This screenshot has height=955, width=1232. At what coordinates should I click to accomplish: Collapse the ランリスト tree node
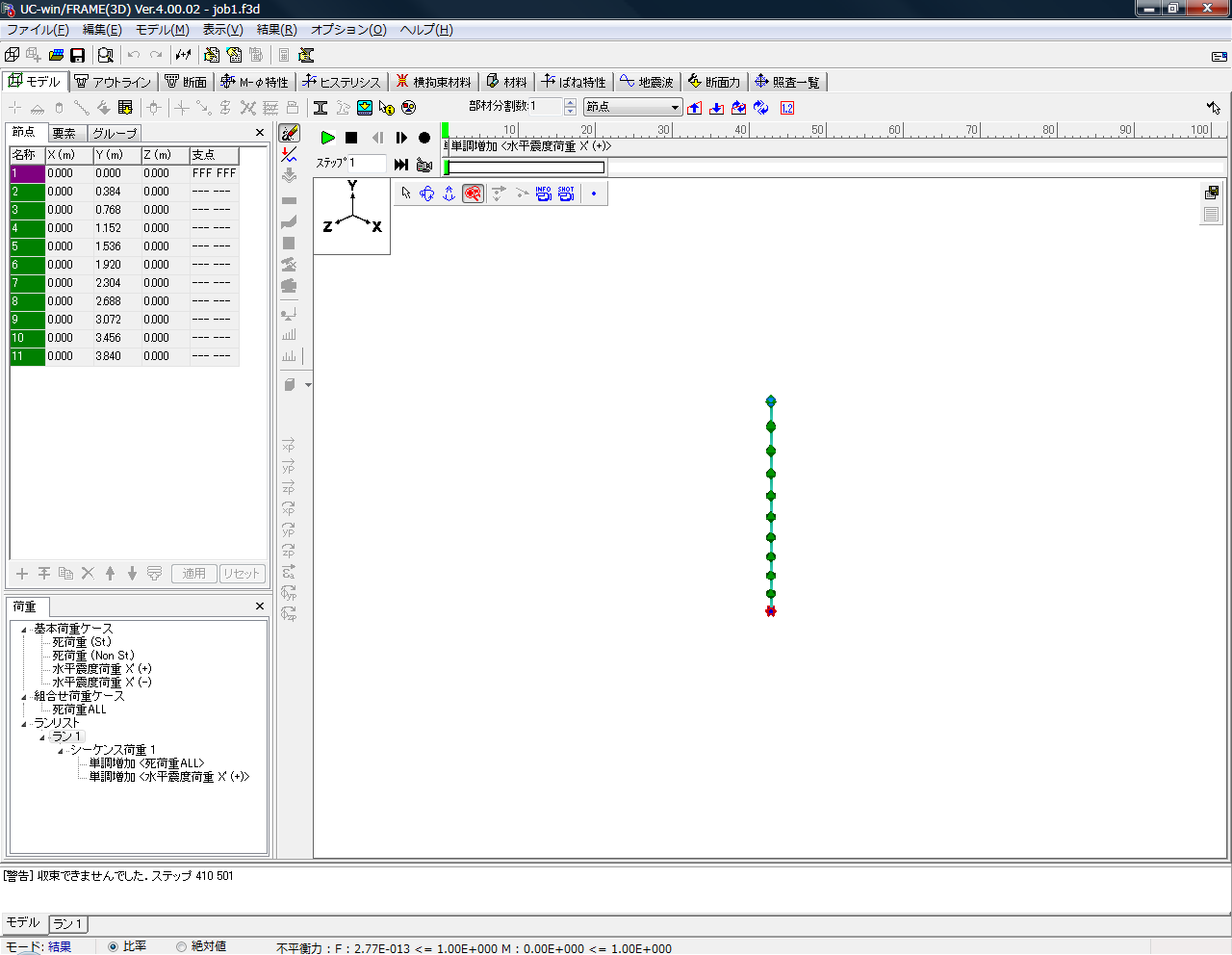coord(24,723)
